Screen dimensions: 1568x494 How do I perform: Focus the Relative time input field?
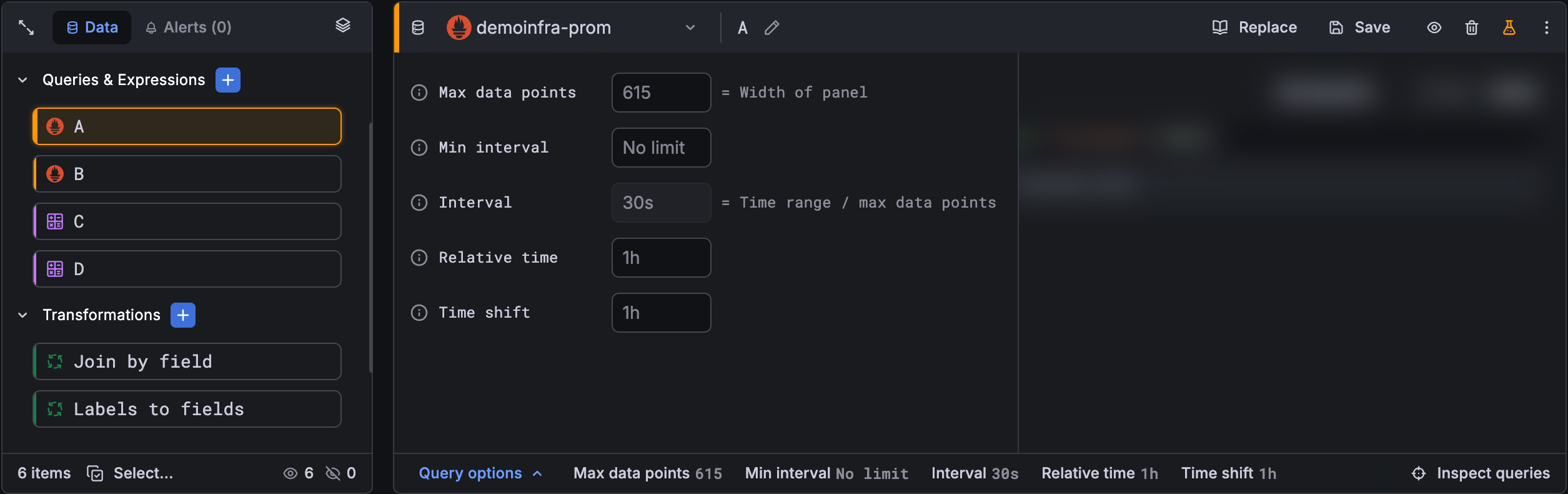(662, 258)
